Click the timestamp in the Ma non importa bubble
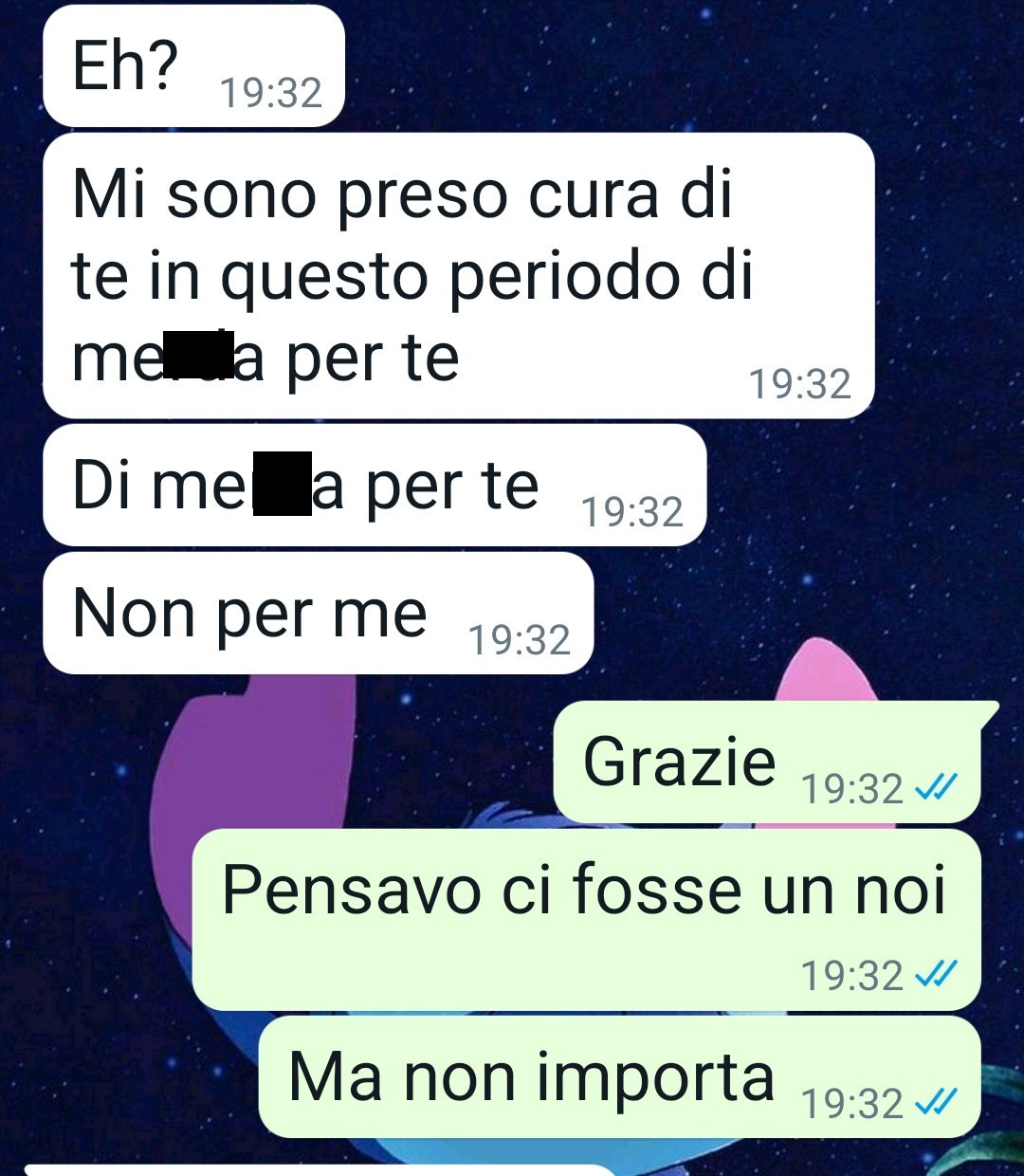Screen dimensions: 1024x1176 point(851,1103)
